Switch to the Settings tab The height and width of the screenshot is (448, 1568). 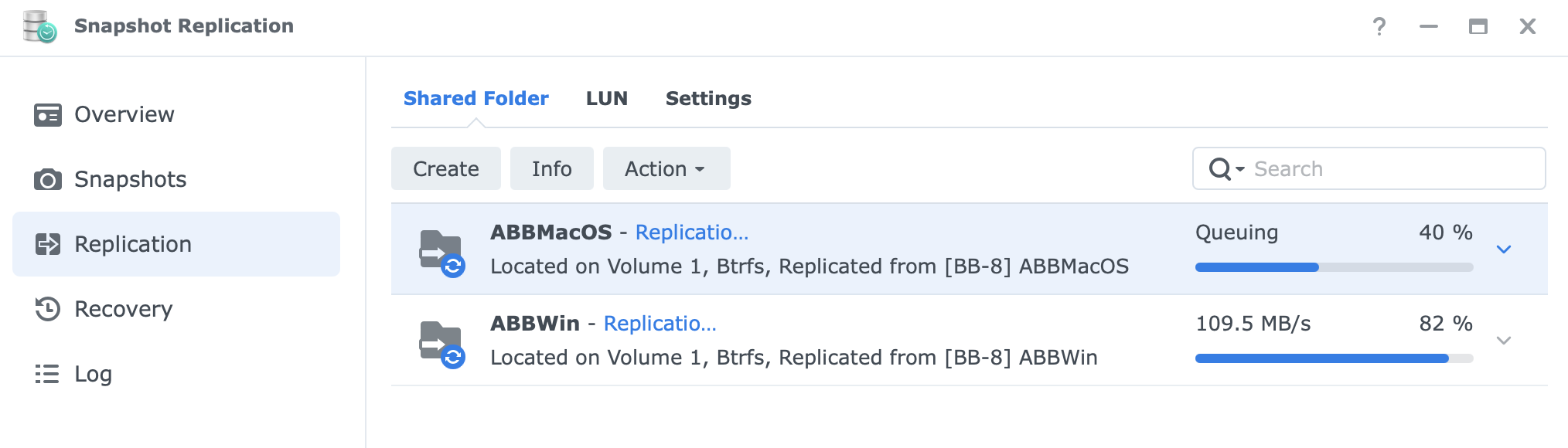pyautogui.click(x=708, y=99)
